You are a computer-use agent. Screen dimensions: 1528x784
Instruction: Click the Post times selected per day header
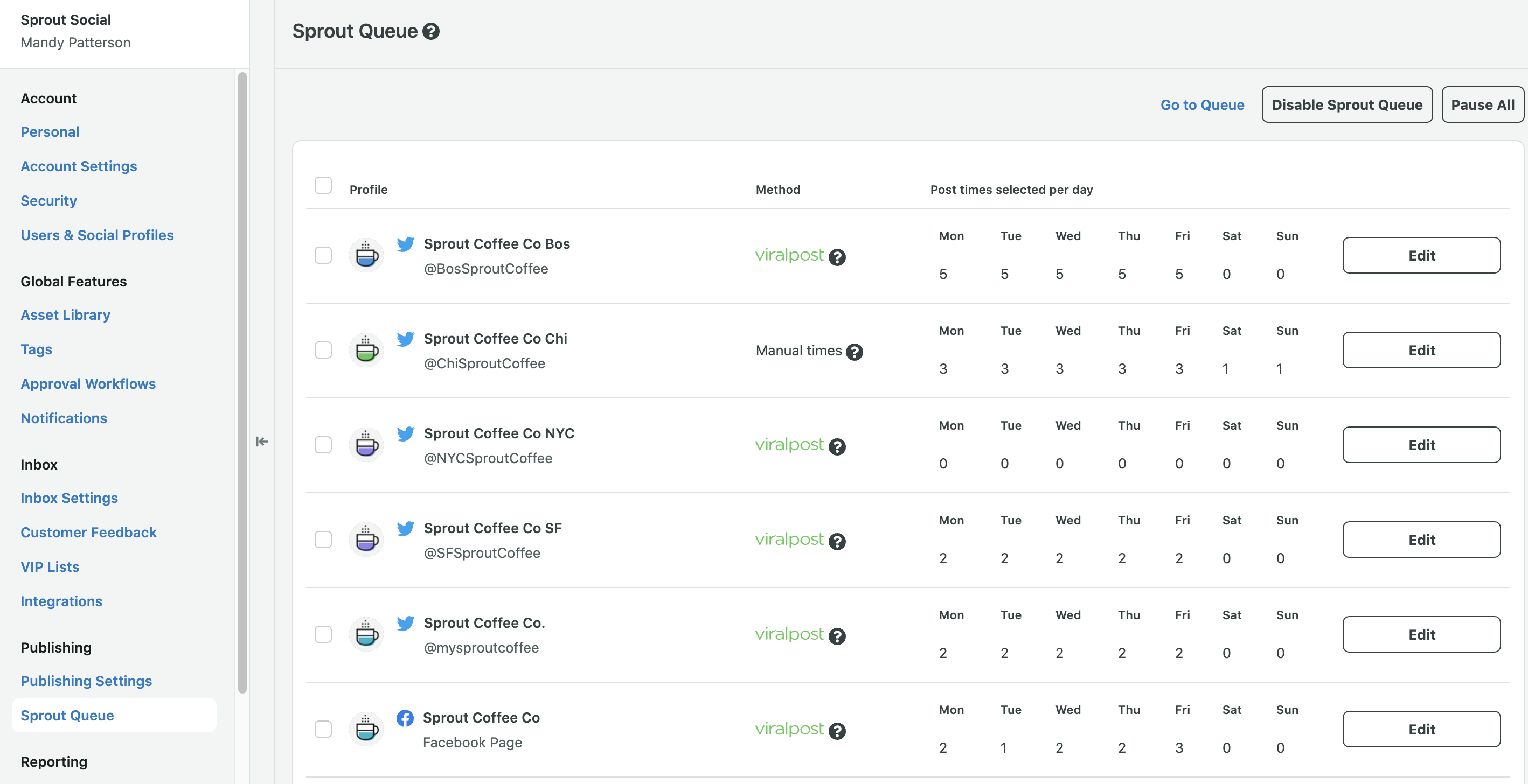tap(1011, 190)
